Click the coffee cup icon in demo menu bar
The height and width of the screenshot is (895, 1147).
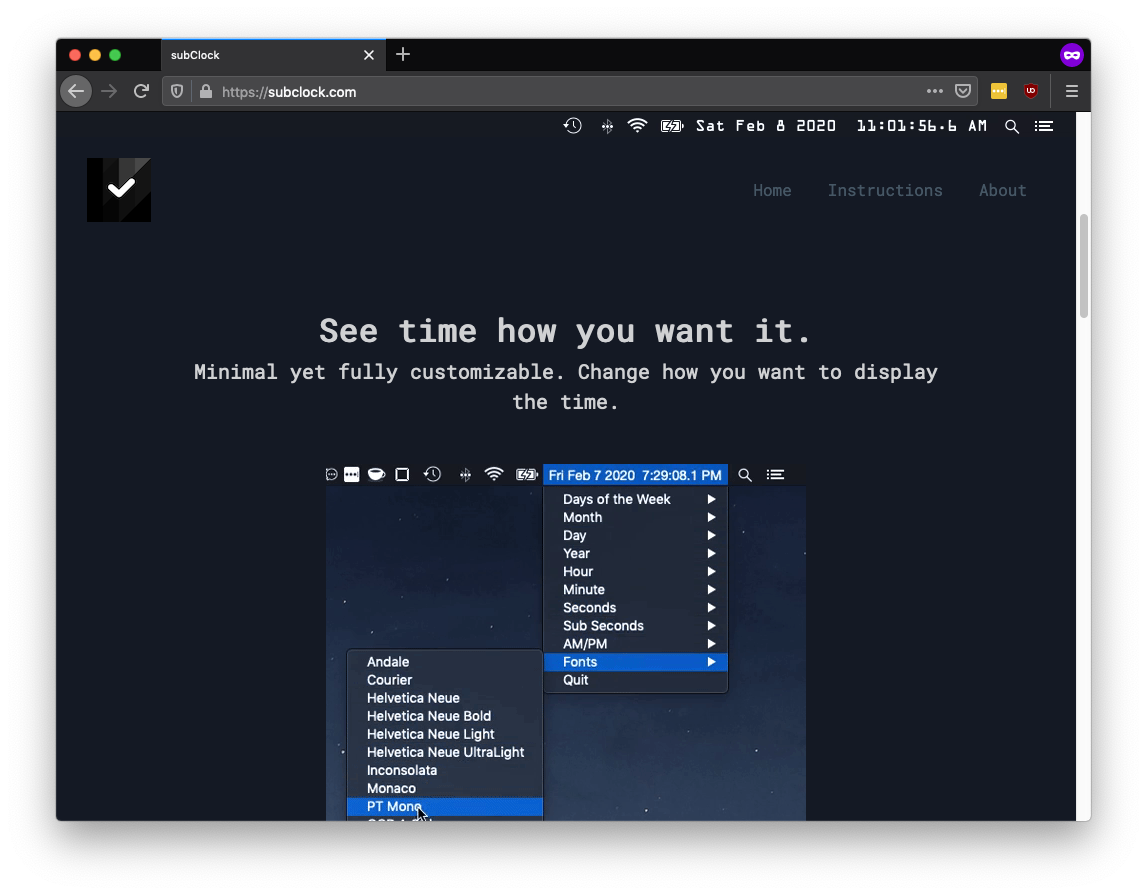377,475
